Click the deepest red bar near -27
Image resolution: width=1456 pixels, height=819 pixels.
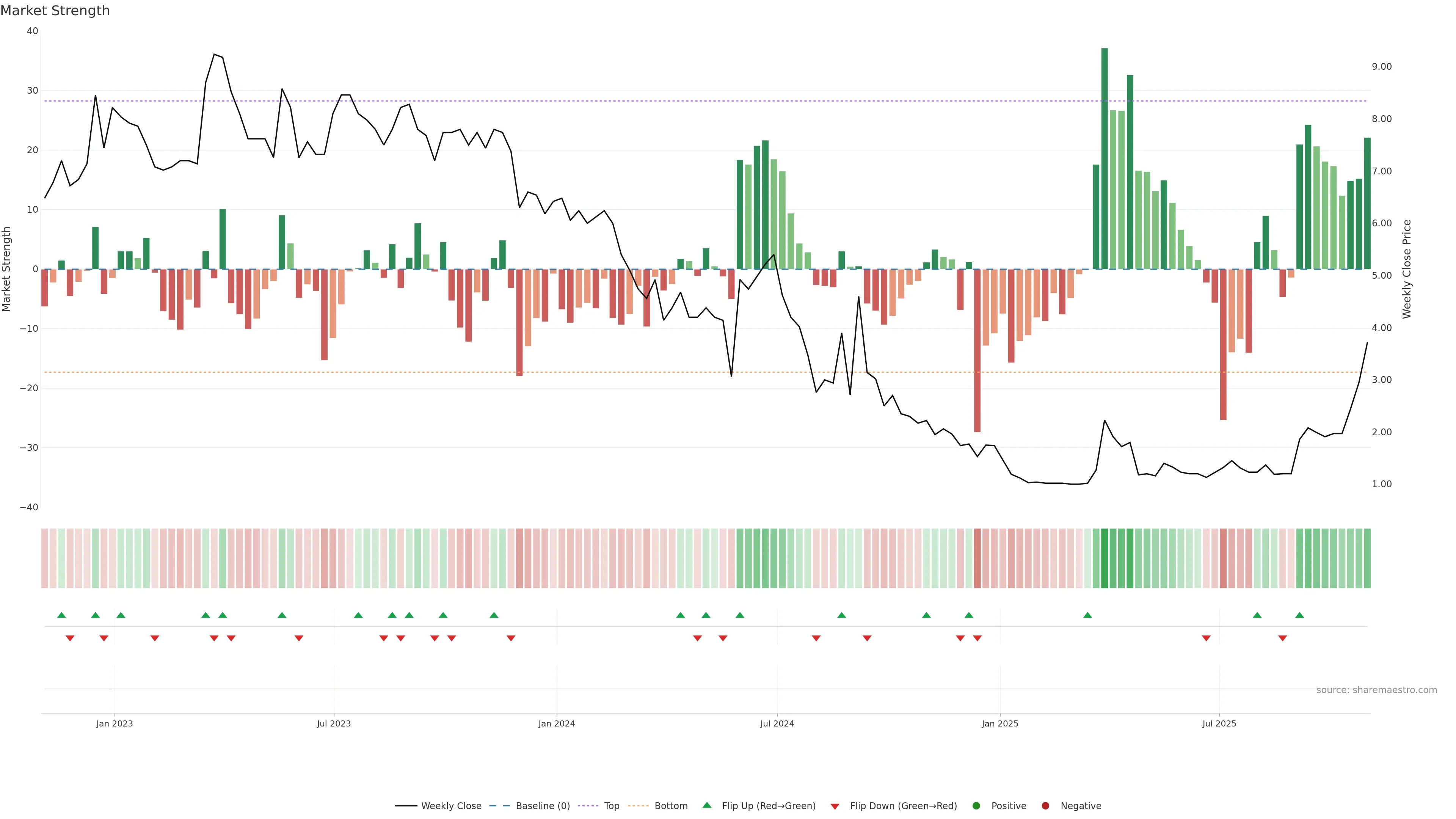click(977, 350)
